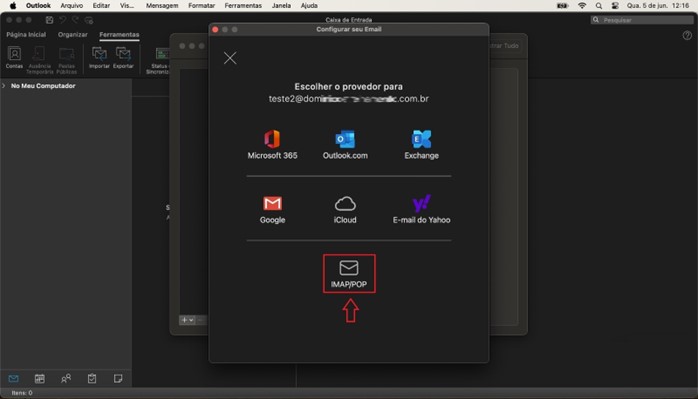Click the Importar toolbar icon
Screen dimensions: 698x399
click(x=99, y=58)
